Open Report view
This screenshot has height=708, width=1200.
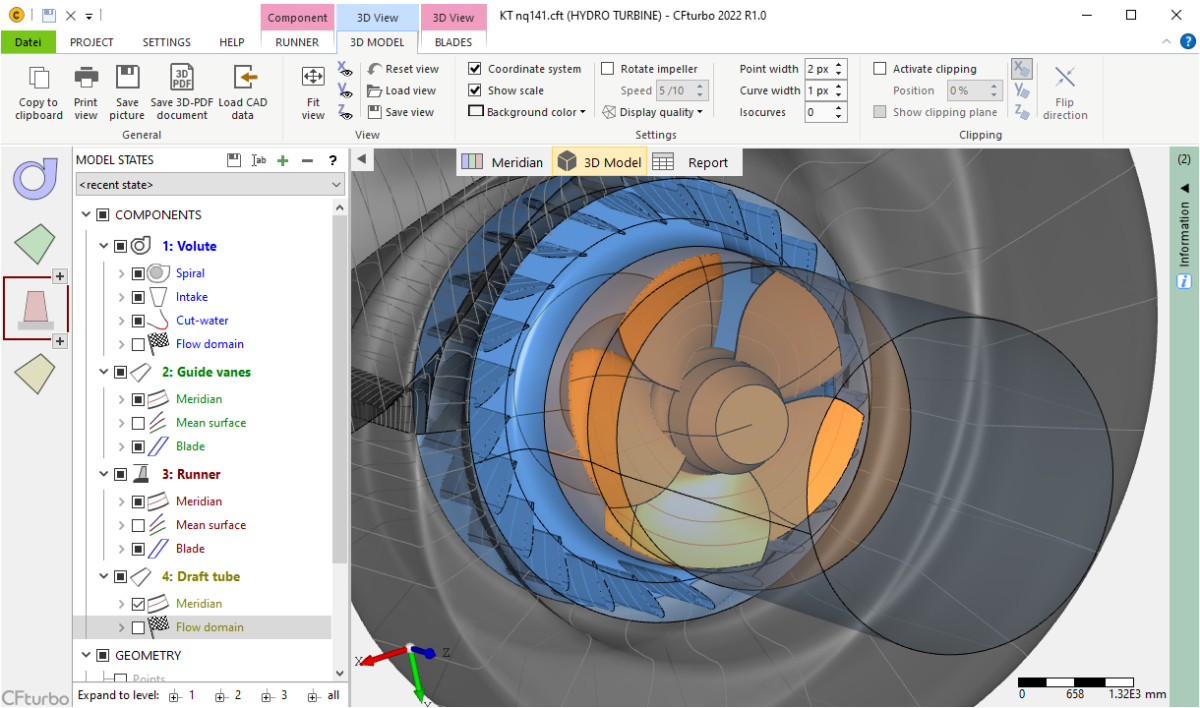click(691, 162)
